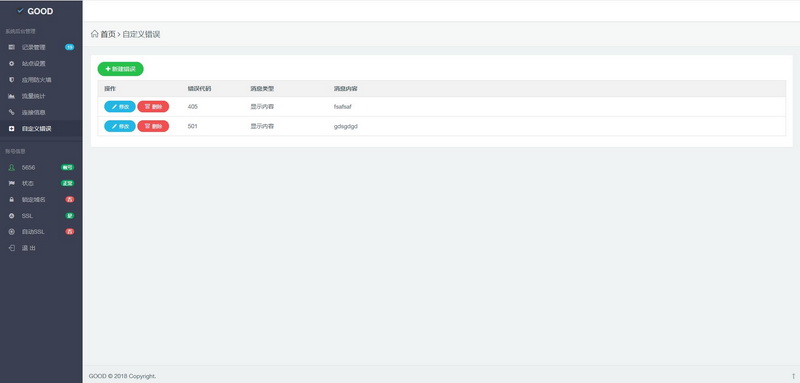800x383 pixels.
Task: Select the 自定义错误 plus-box icon
Action: 12,129
